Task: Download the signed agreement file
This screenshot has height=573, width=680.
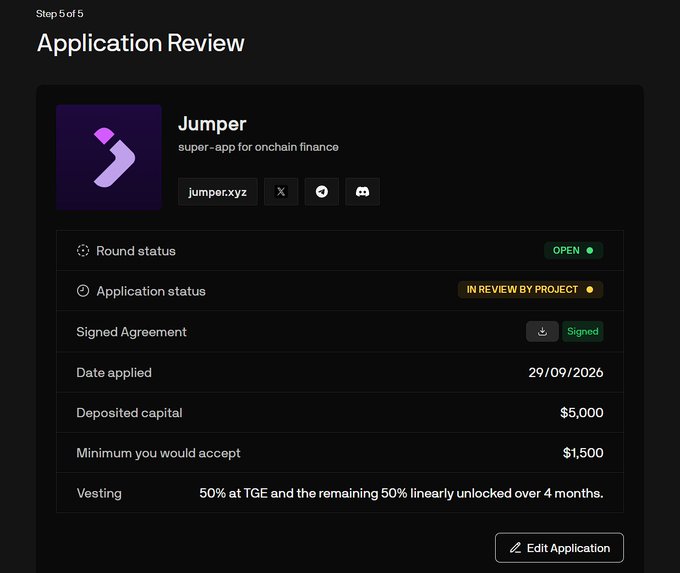Action: pyautogui.click(x=542, y=331)
